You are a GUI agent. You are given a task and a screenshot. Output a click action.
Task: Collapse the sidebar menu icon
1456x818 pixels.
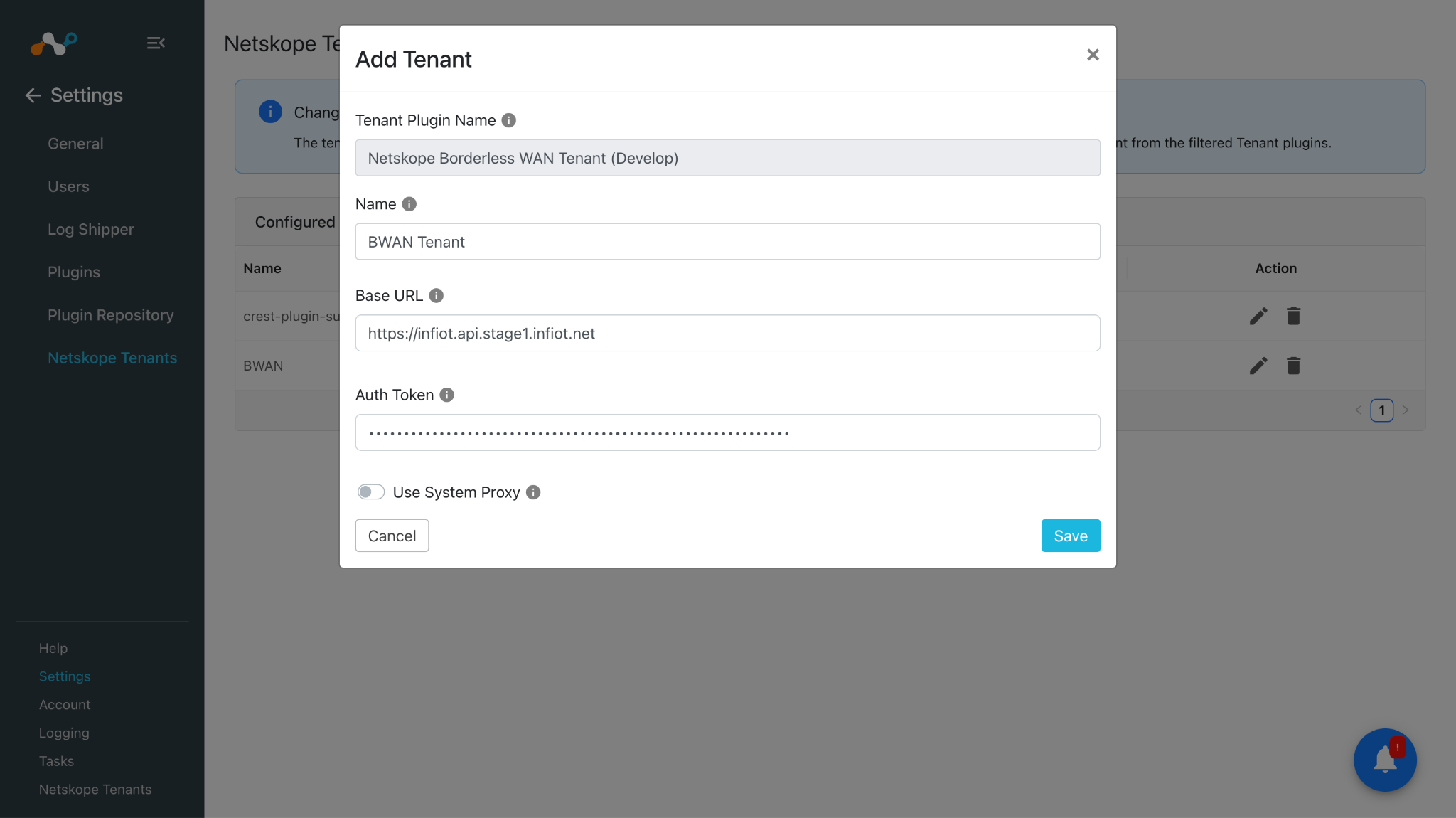(156, 43)
